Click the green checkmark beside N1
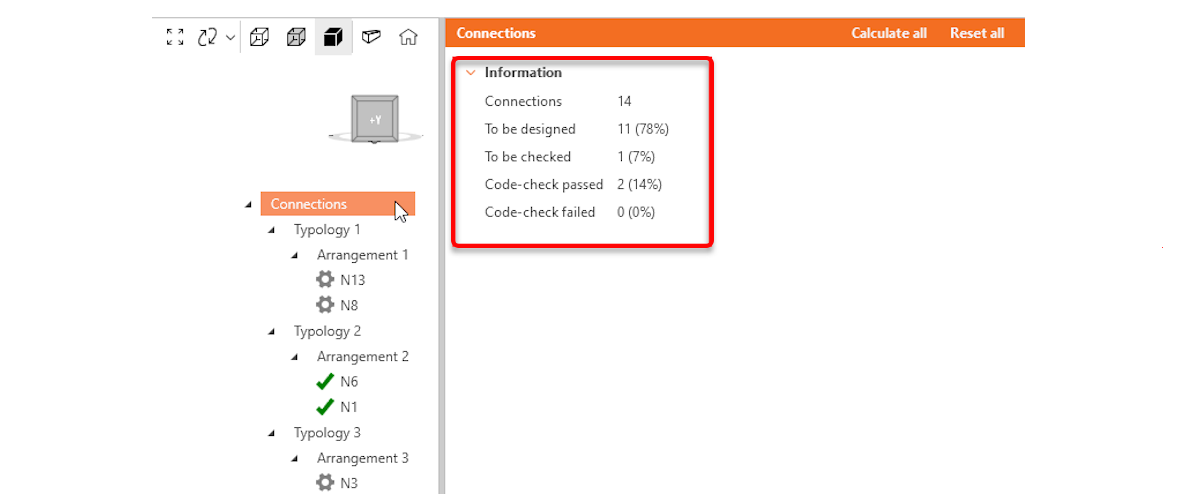Screen dimensions: 1200x503 (325, 407)
